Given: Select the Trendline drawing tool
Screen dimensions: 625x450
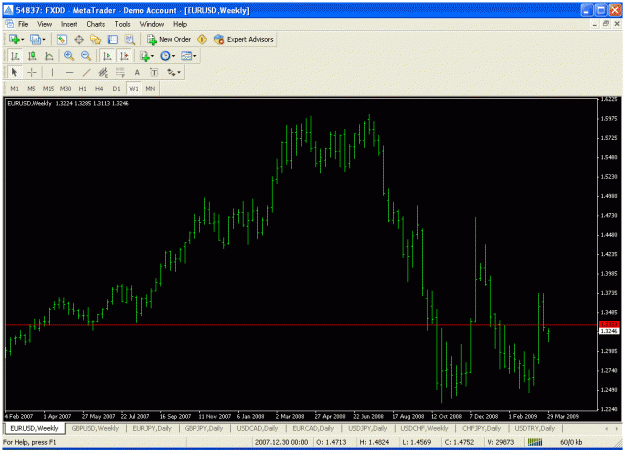Looking at the screenshot, I should point(86,73).
